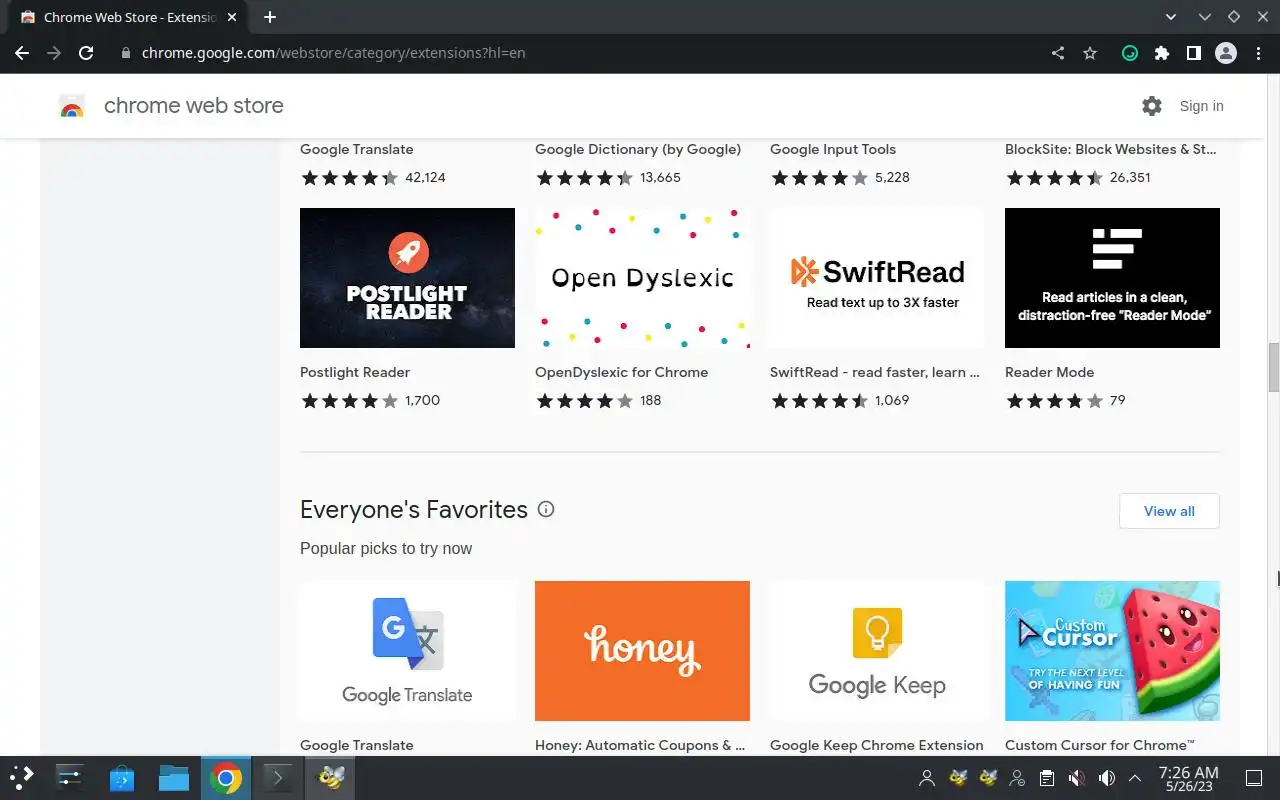The height and width of the screenshot is (800, 1280).
Task: Click the show desktop tray button
Action: coord(1253,778)
